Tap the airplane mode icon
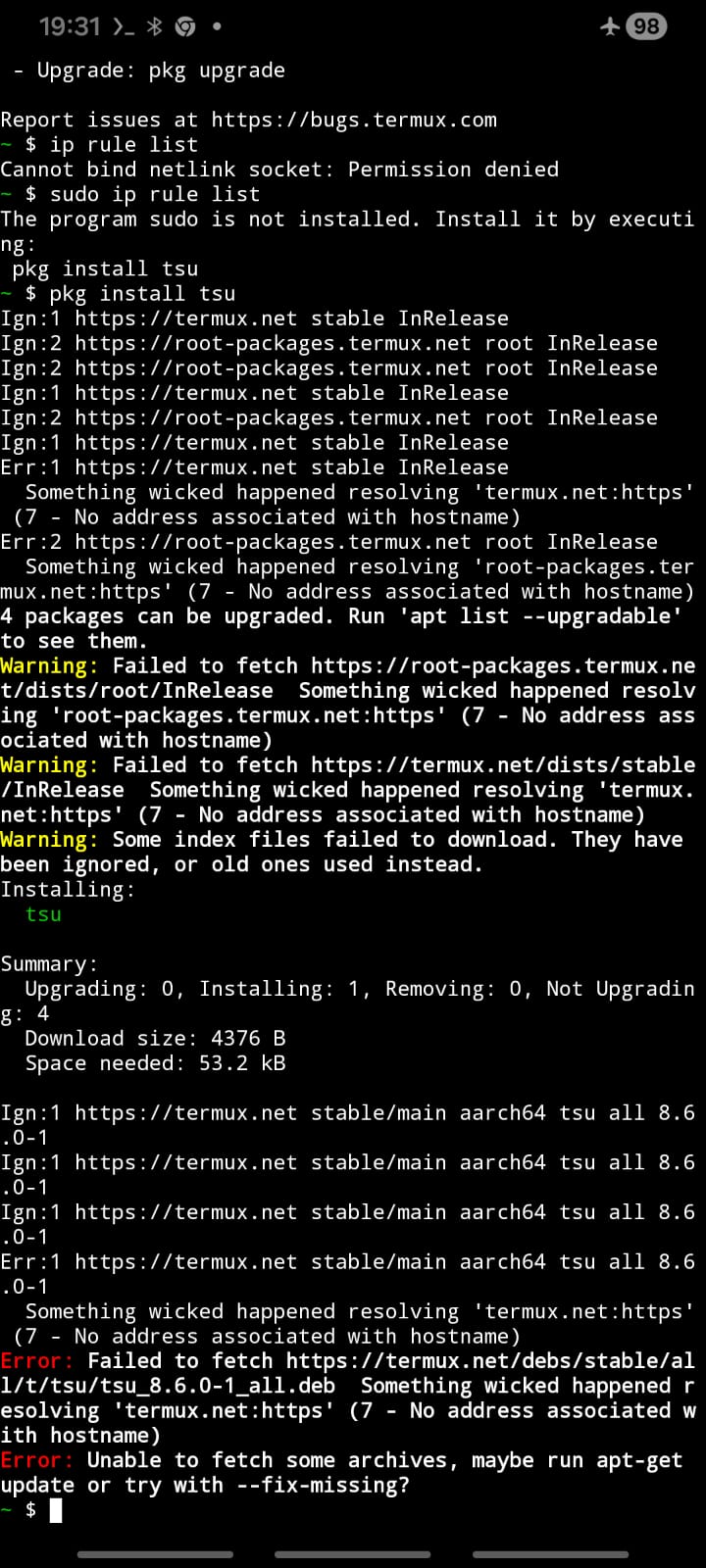The image size is (706, 1568). 610,26
